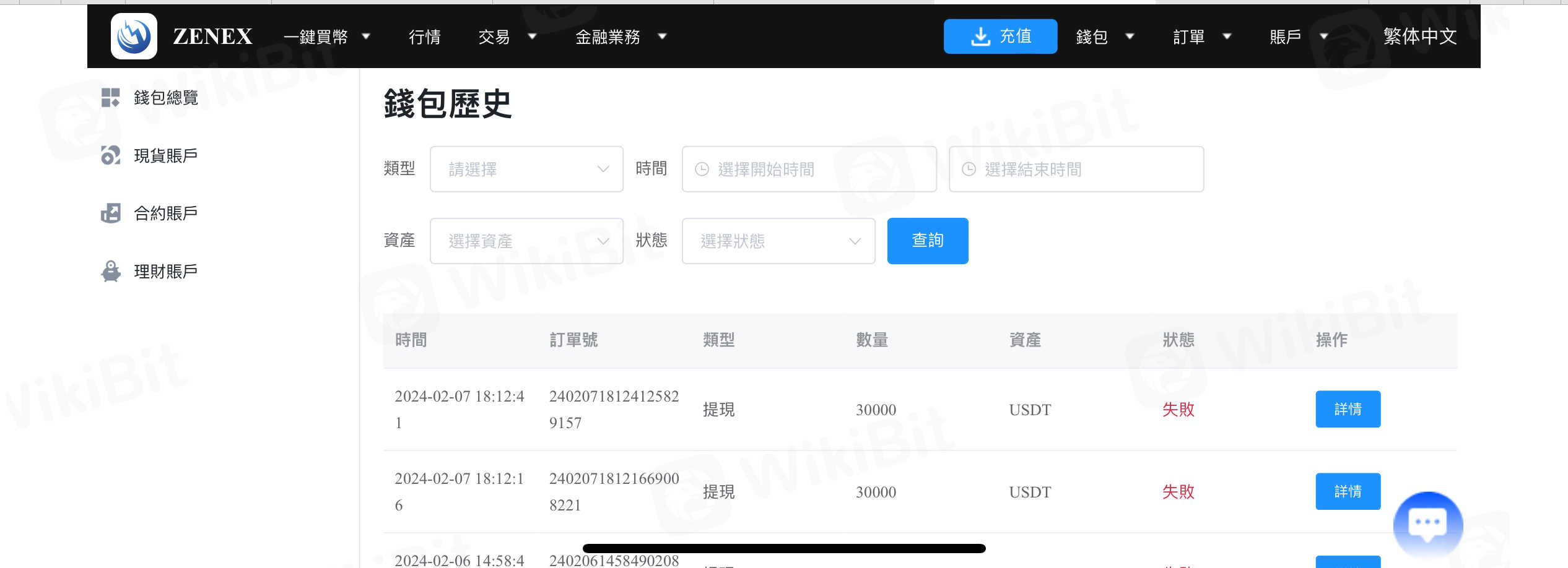
Task: Expand the 類型 type dropdown
Action: click(526, 170)
